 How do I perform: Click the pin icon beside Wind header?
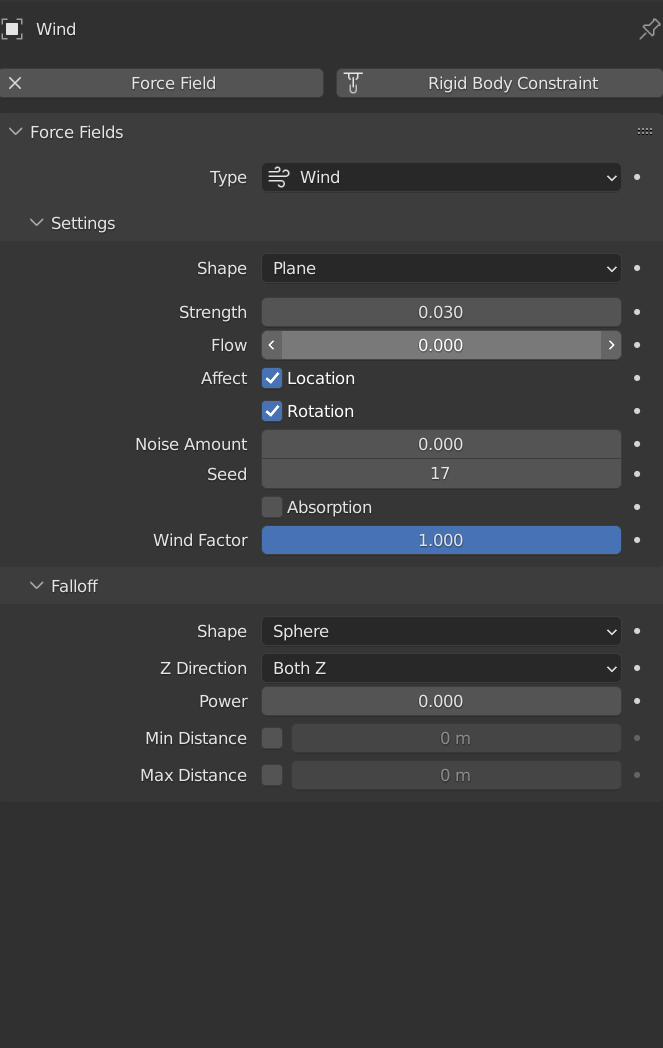tap(649, 29)
